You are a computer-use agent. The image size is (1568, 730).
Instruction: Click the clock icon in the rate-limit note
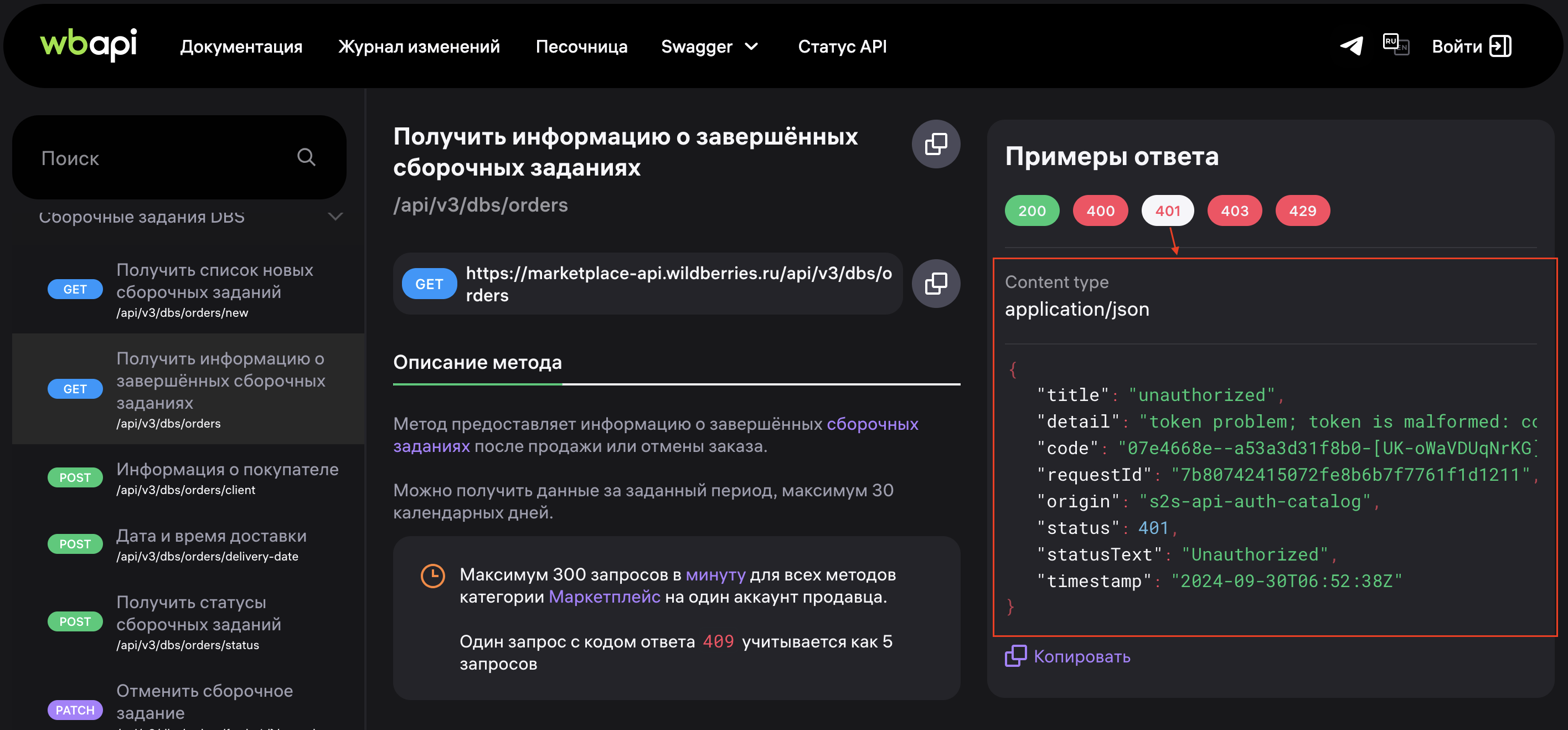(432, 575)
